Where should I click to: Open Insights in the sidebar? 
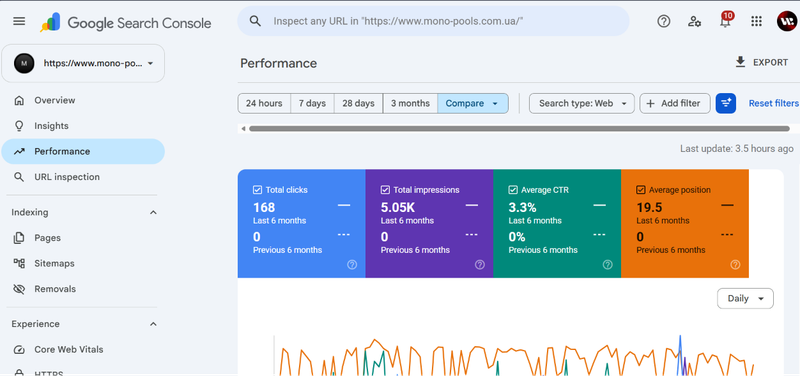point(83,126)
